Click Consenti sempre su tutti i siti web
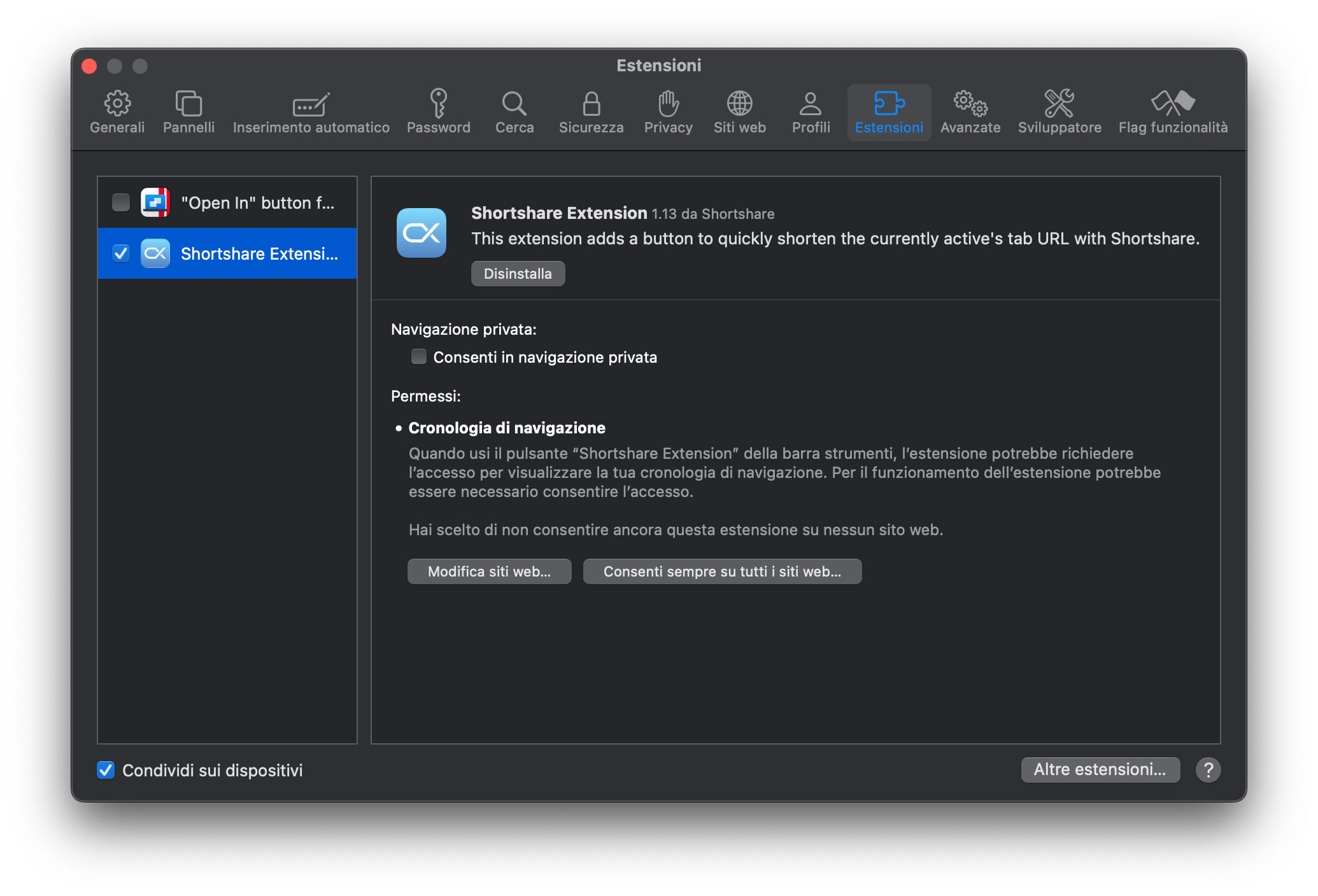 (721, 571)
